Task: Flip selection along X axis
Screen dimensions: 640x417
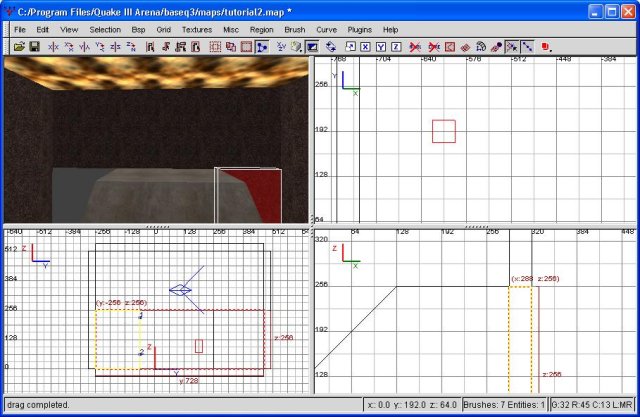Action: point(53,47)
